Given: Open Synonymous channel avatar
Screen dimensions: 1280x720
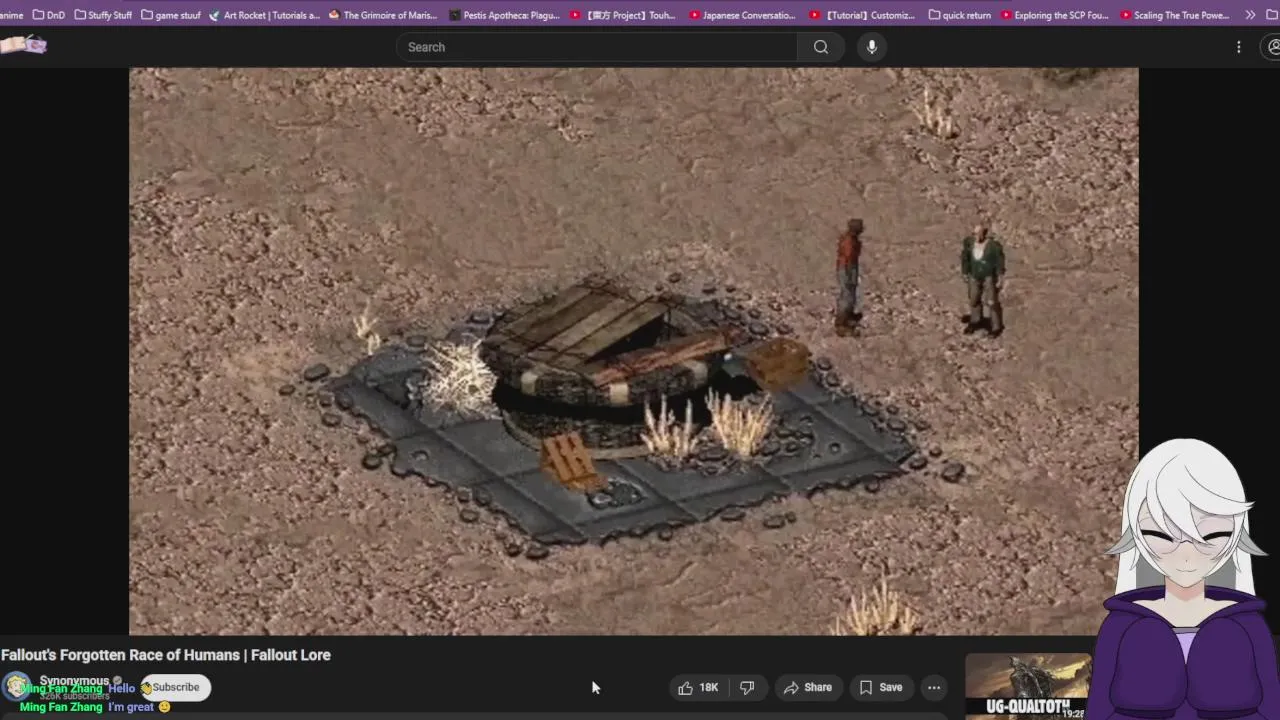Looking at the screenshot, I should 16,686.
